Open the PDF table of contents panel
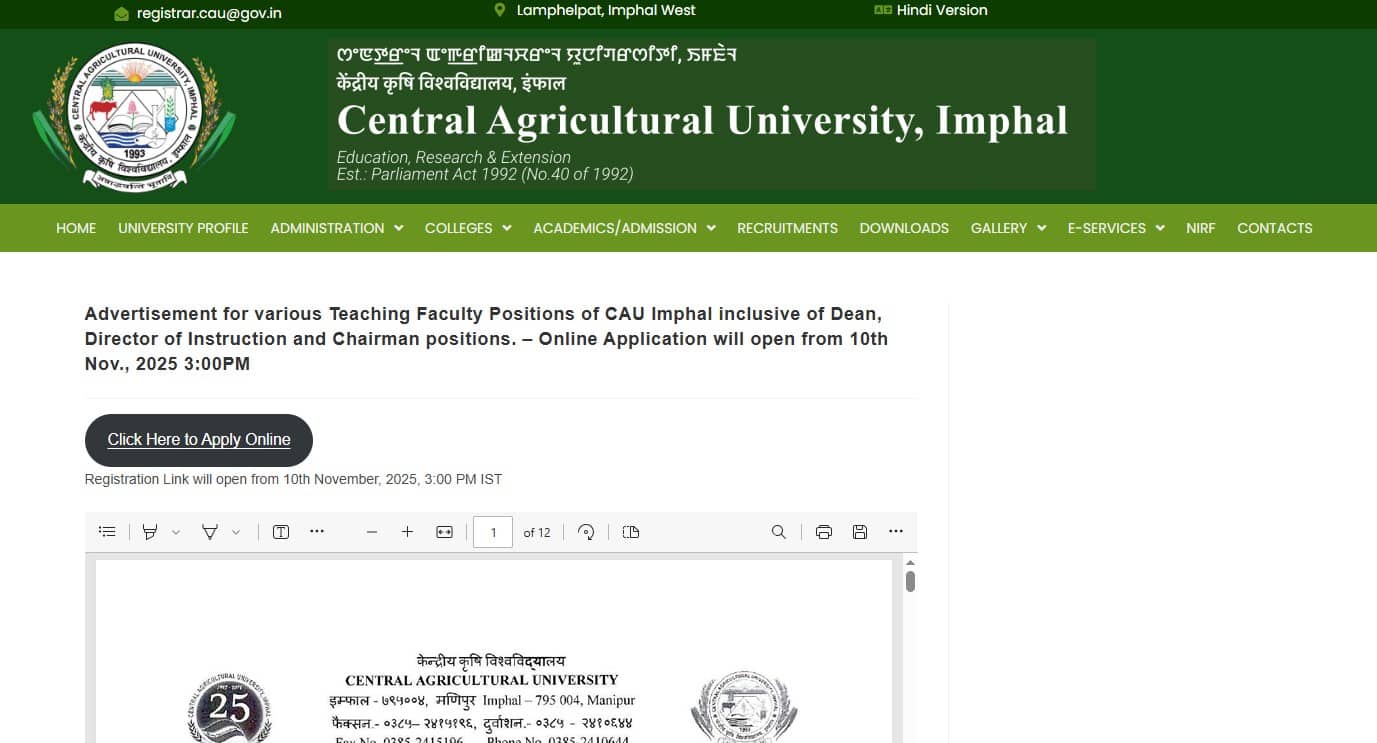 coord(107,531)
